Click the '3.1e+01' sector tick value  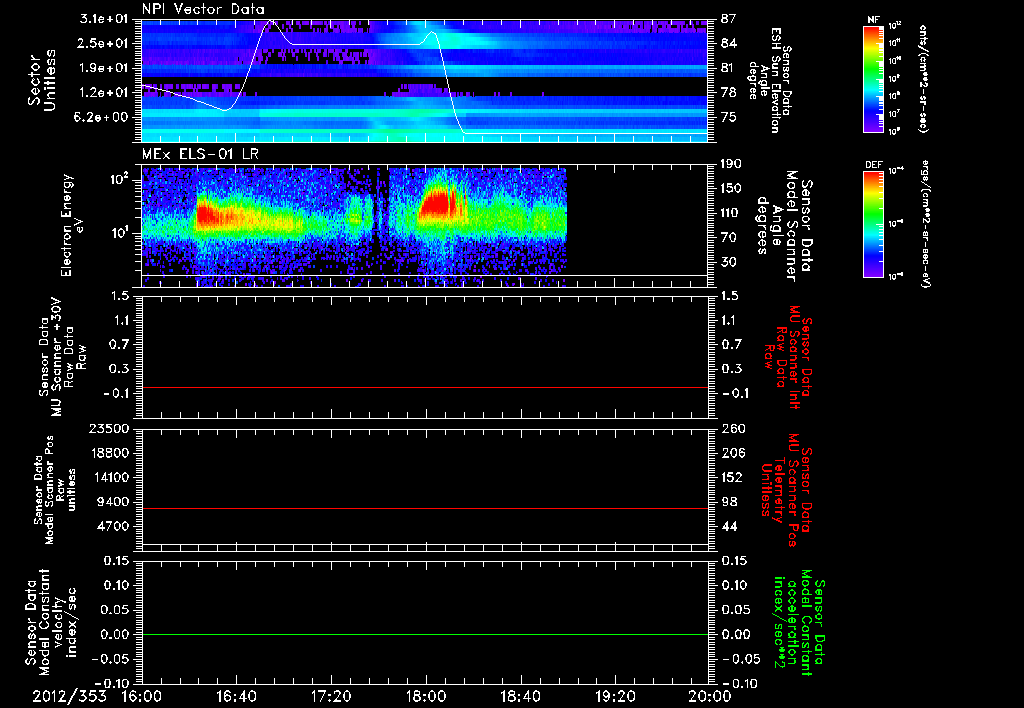pyautogui.click(x=103, y=19)
